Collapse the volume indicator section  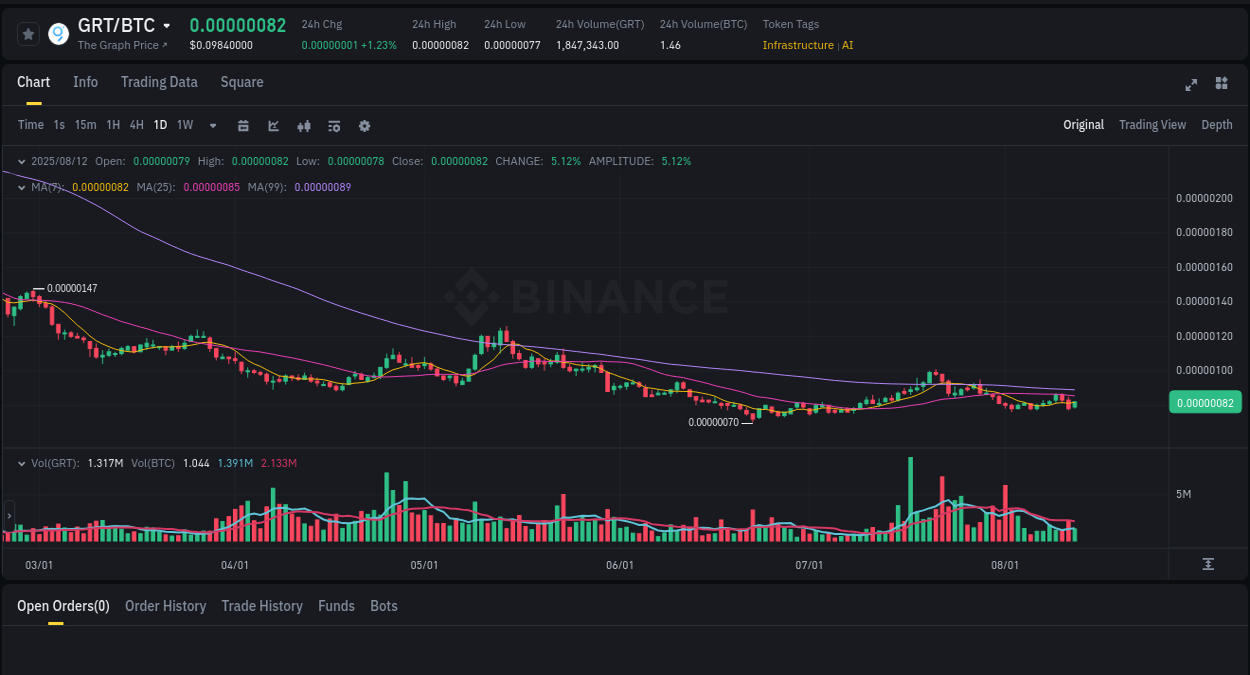[x=20, y=463]
